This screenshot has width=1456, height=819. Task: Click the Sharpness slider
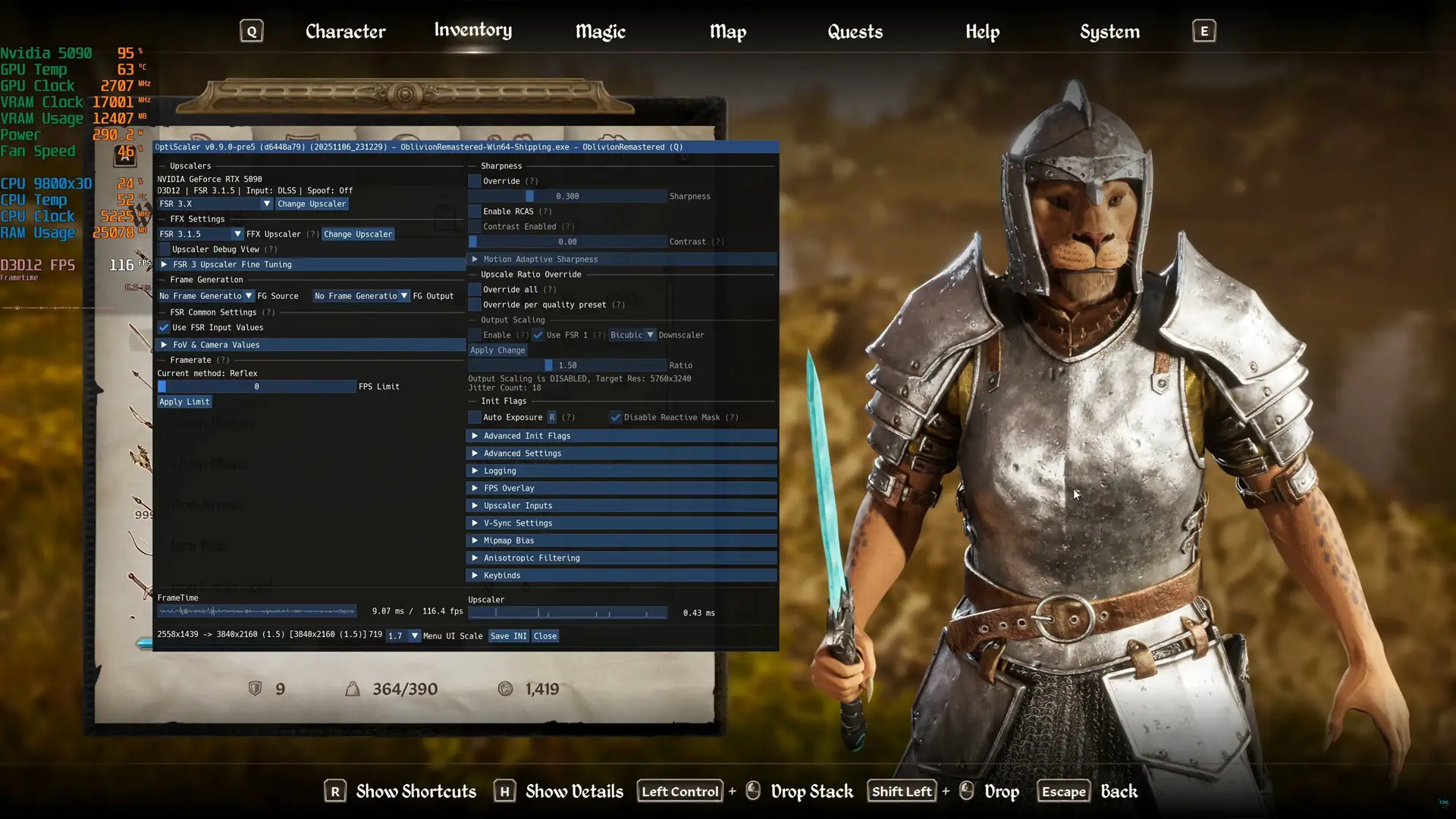tap(567, 196)
